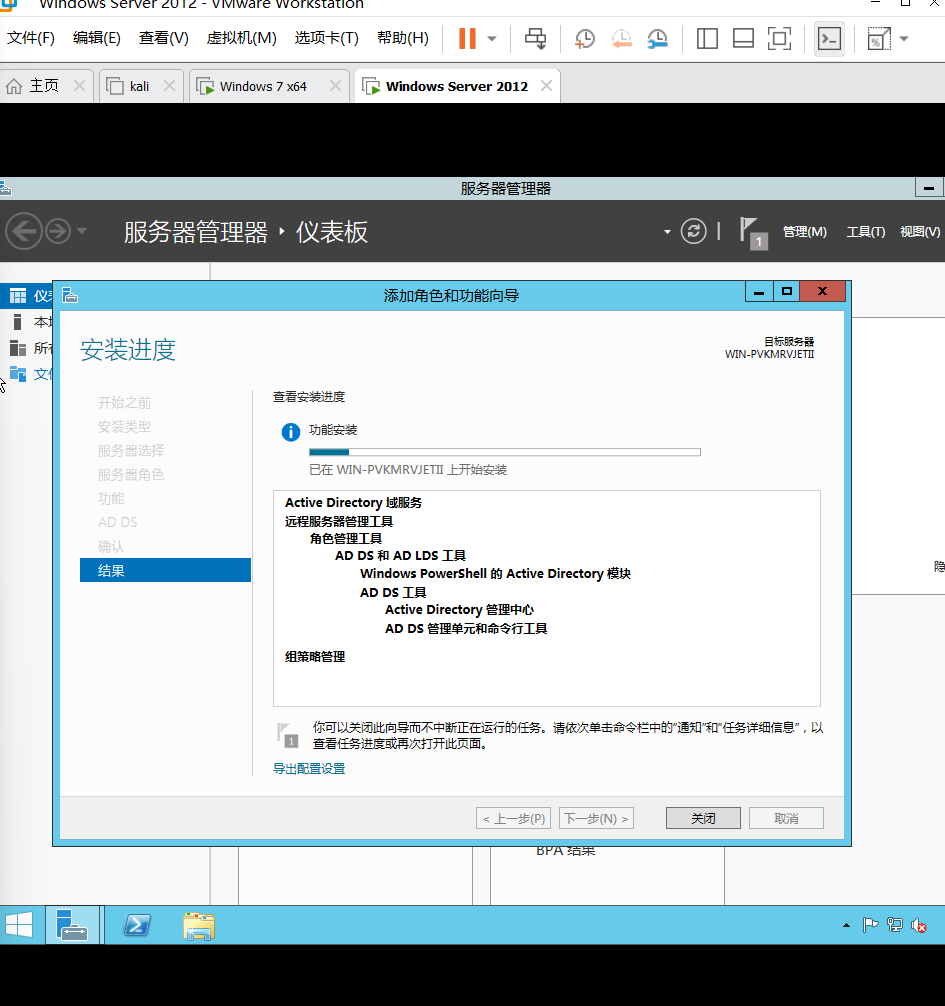This screenshot has height=1006, width=945.
Task: Click the stretch guest display icon
Action: click(x=878, y=38)
